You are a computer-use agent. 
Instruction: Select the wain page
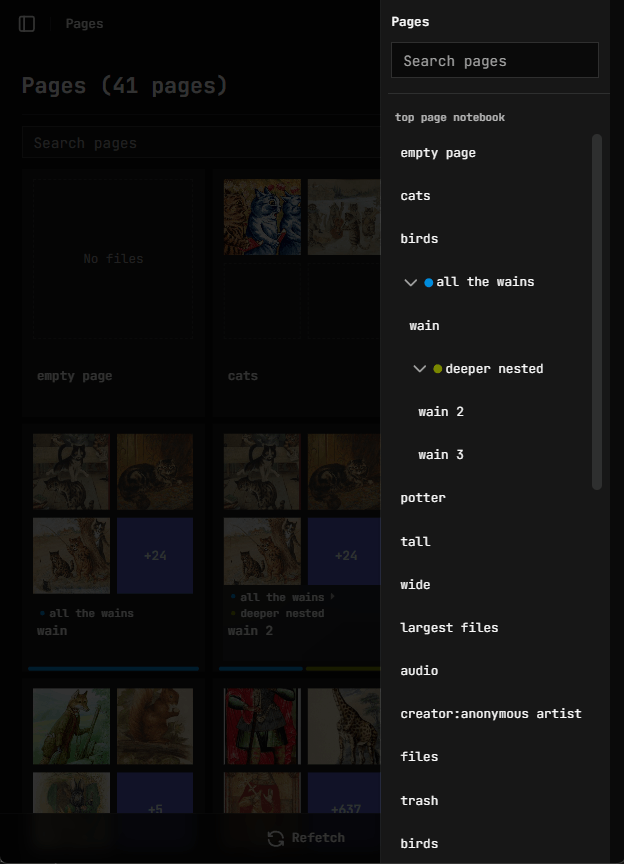coord(424,326)
